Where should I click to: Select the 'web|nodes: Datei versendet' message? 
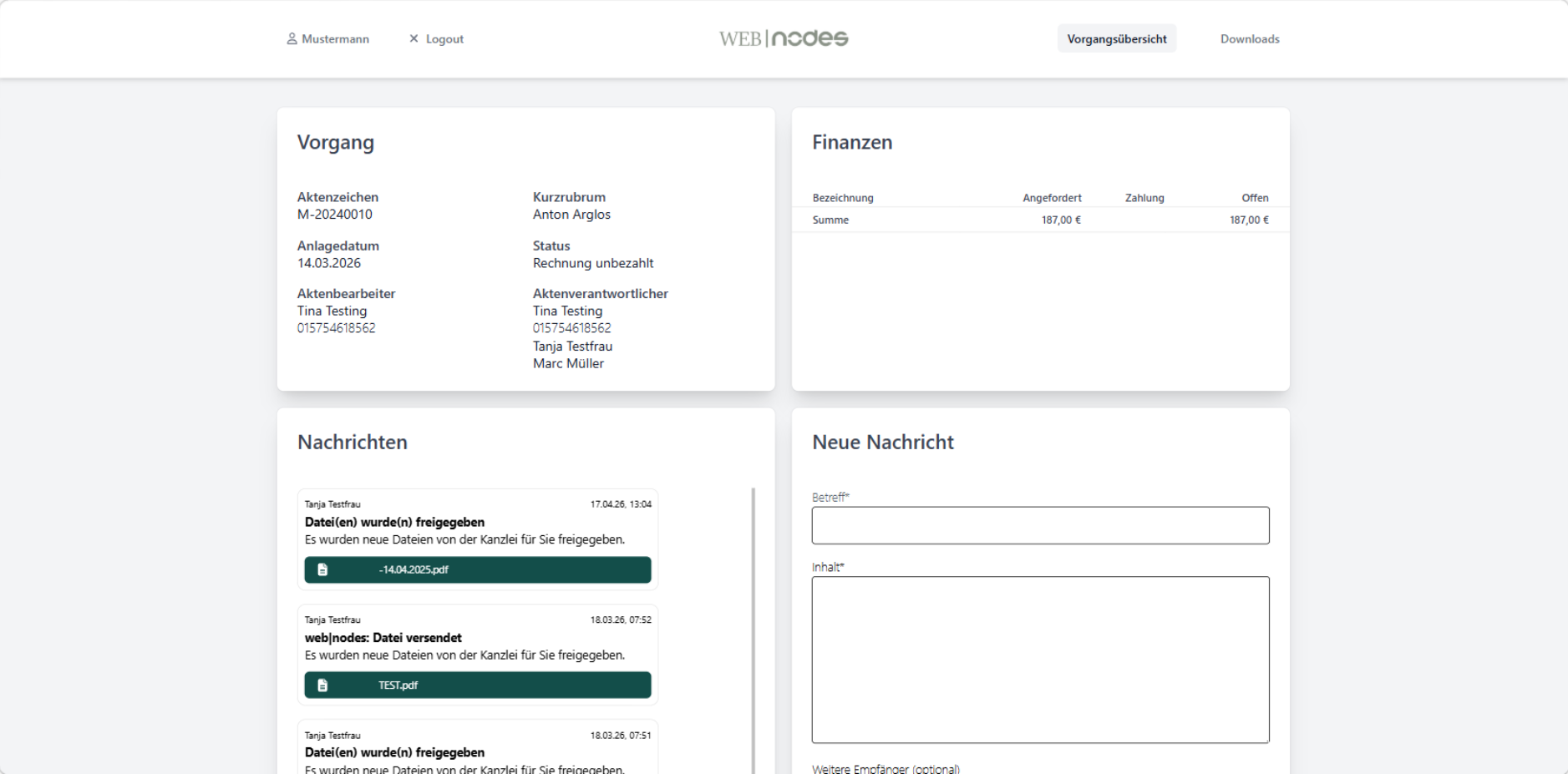coord(477,639)
